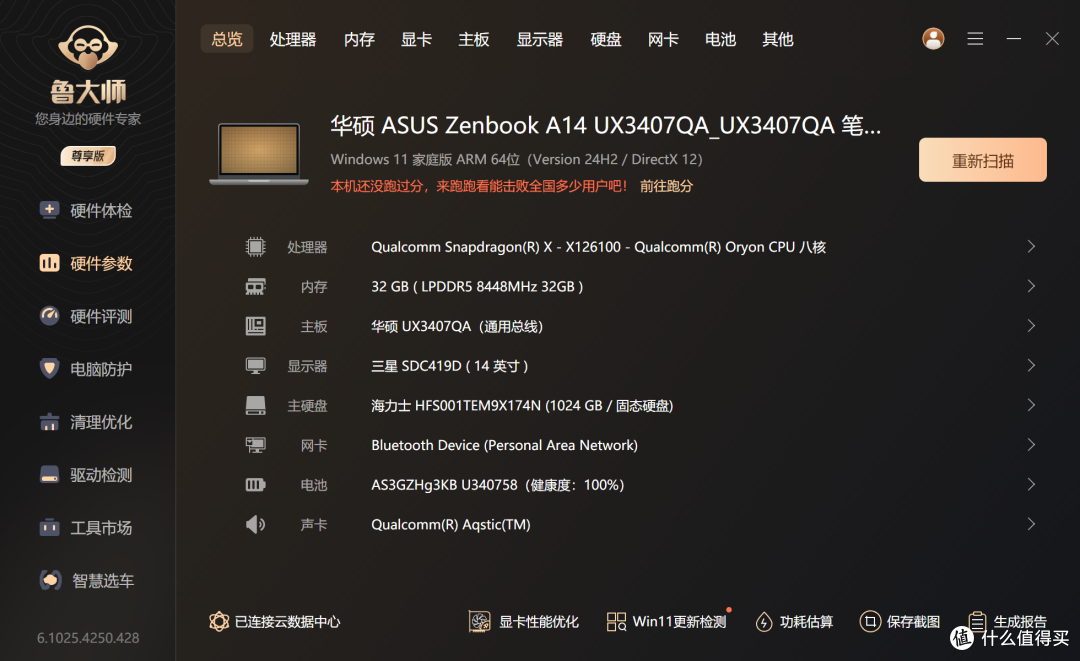
Task: Expand the 内存 row chevron
Action: coord(1031,286)
